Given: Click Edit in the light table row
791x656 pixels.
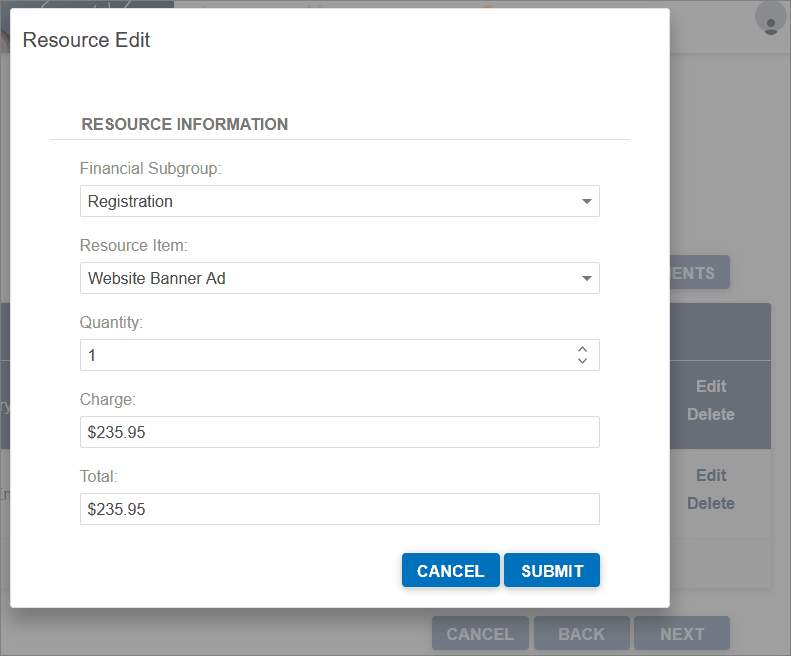Looking at the screenshot, I should tap(711, 475).
